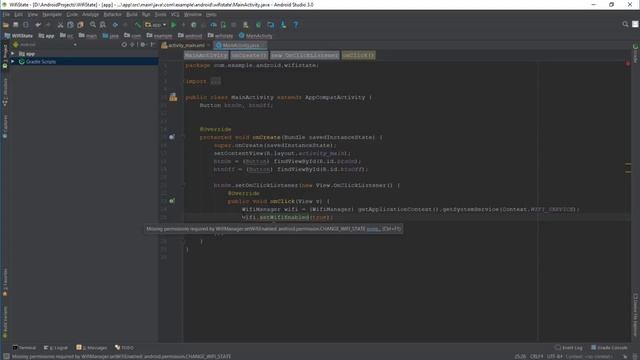Click the UTF-8 encoding in status bar
640x360 pixels.
554,357
